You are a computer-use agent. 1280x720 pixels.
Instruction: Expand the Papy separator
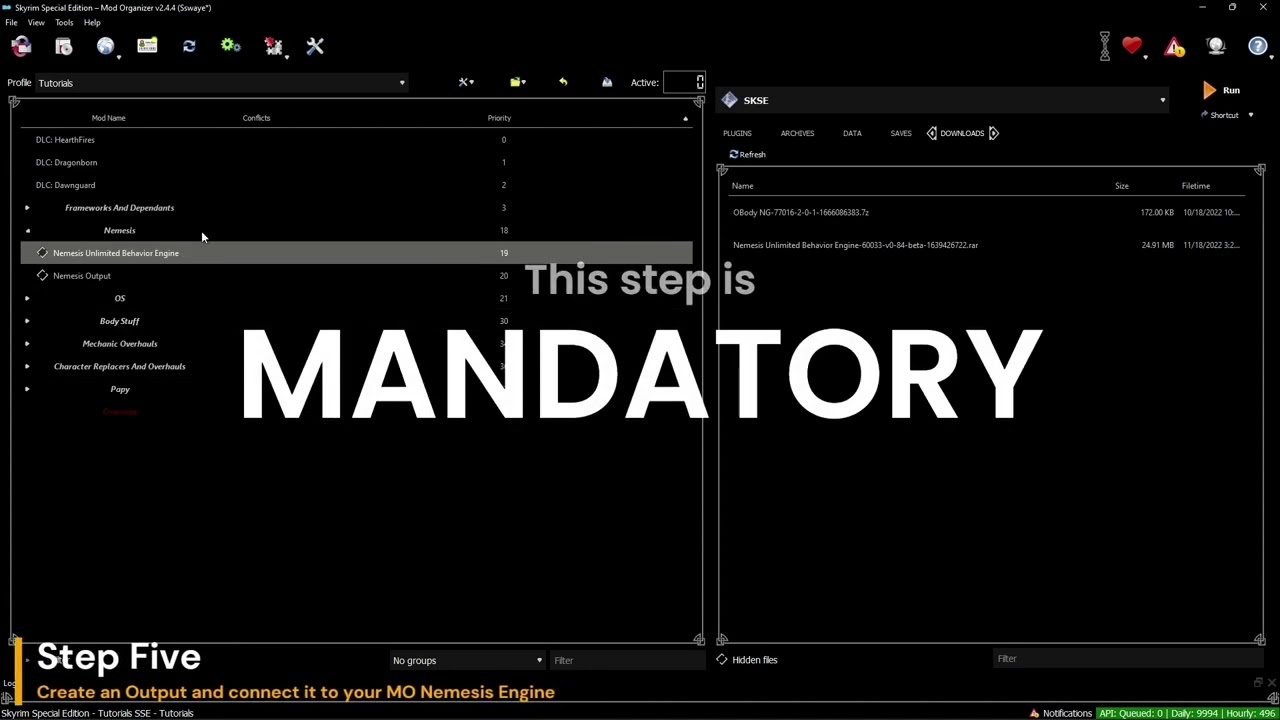(x=27, y=389)
